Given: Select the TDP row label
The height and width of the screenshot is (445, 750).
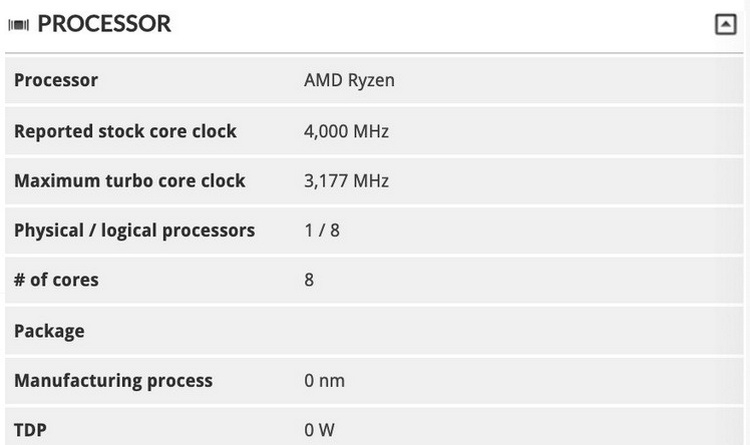Looking at the screenshot, I should pos(30,430).
